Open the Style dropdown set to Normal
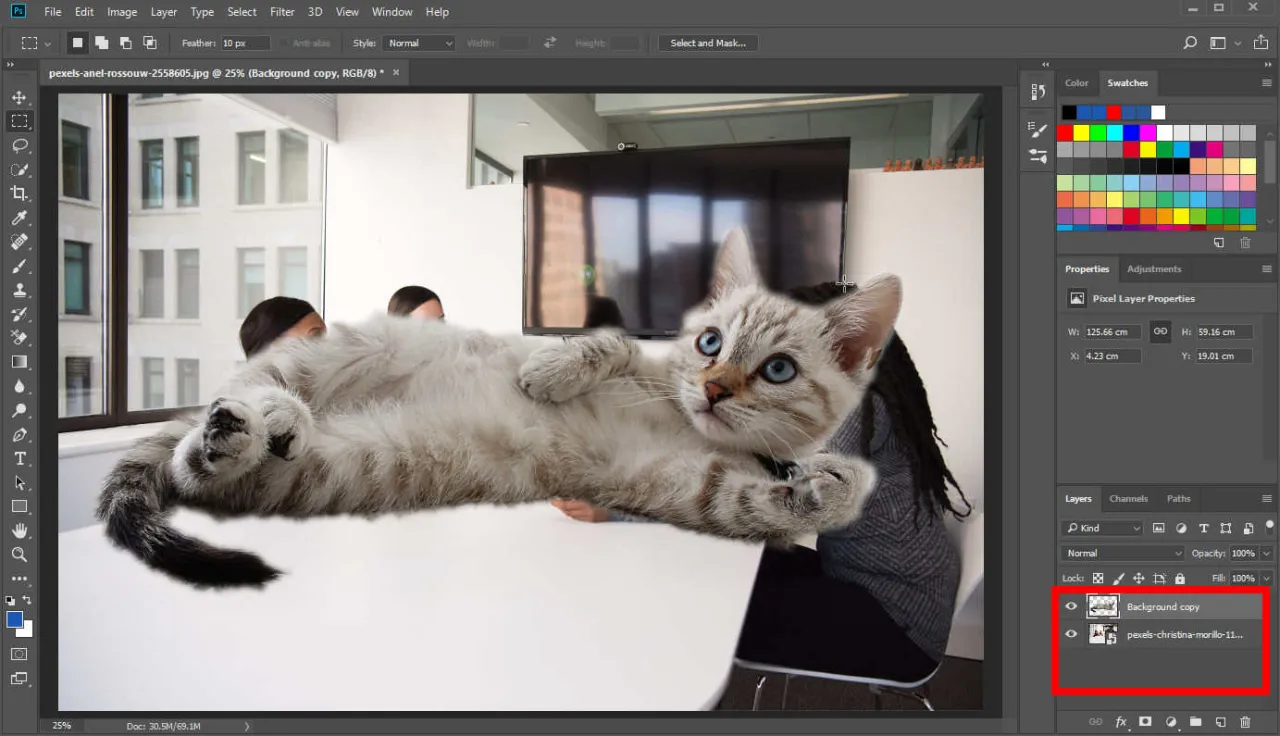This screenshot has height=736, width=1280. point(420,43)
